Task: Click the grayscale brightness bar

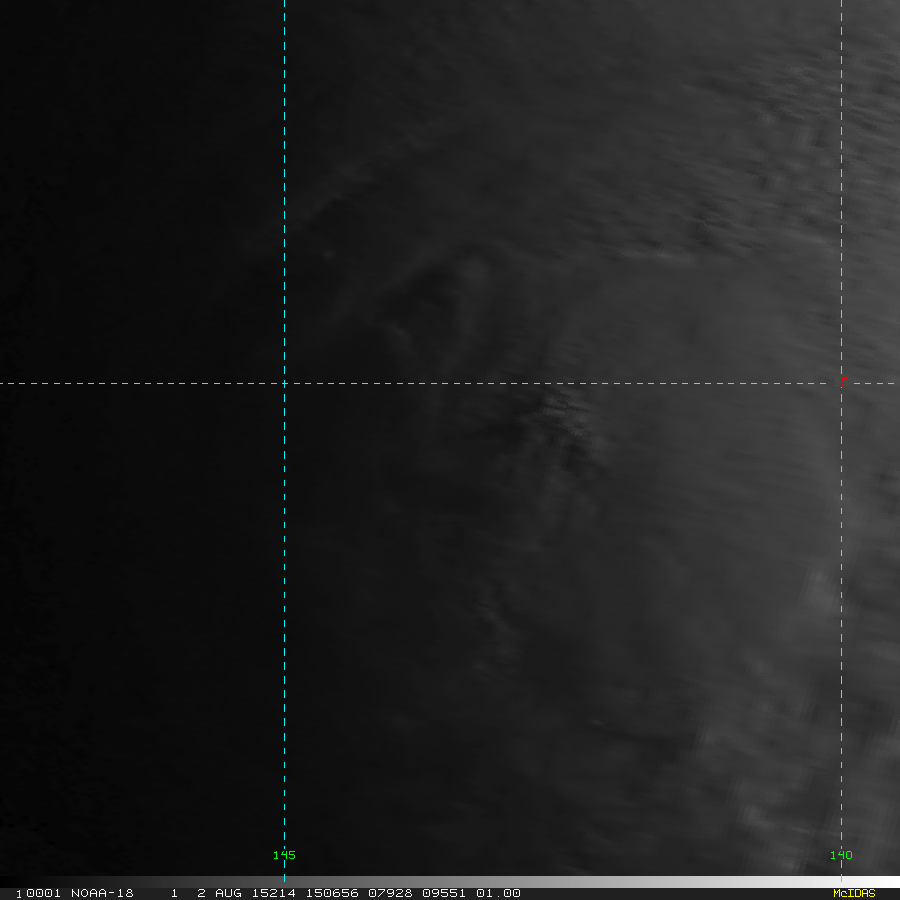Action: tap(450, 882)
